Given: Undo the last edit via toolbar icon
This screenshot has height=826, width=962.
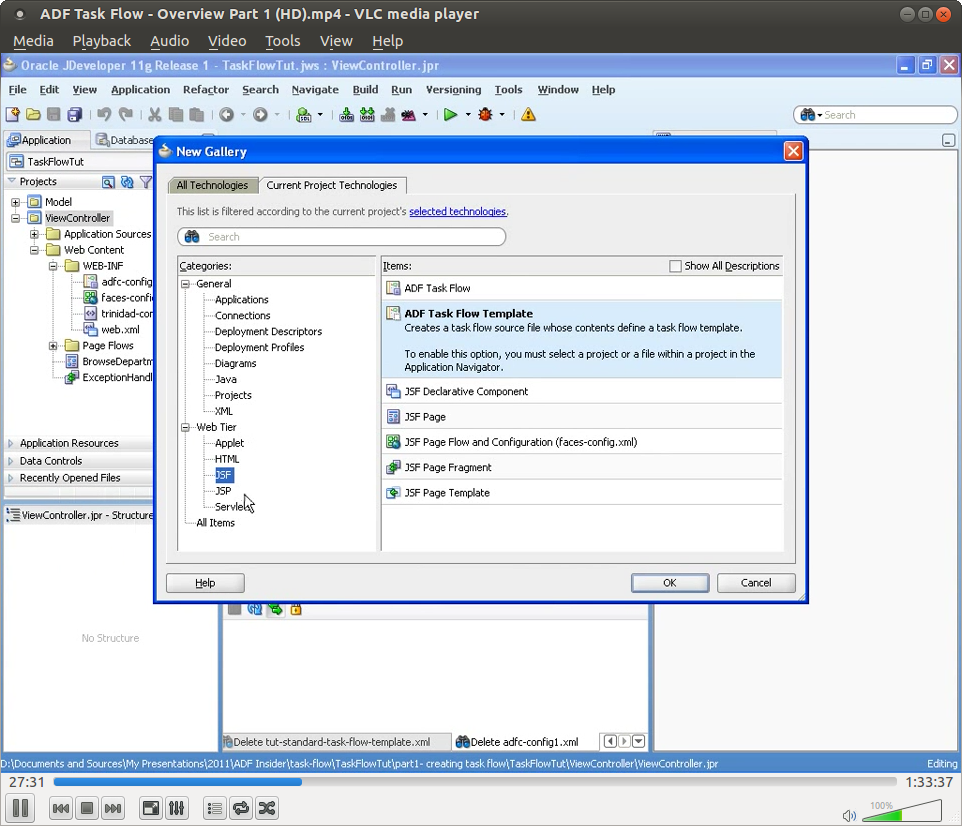Looking at the screenshot, I should pos(105,114).
